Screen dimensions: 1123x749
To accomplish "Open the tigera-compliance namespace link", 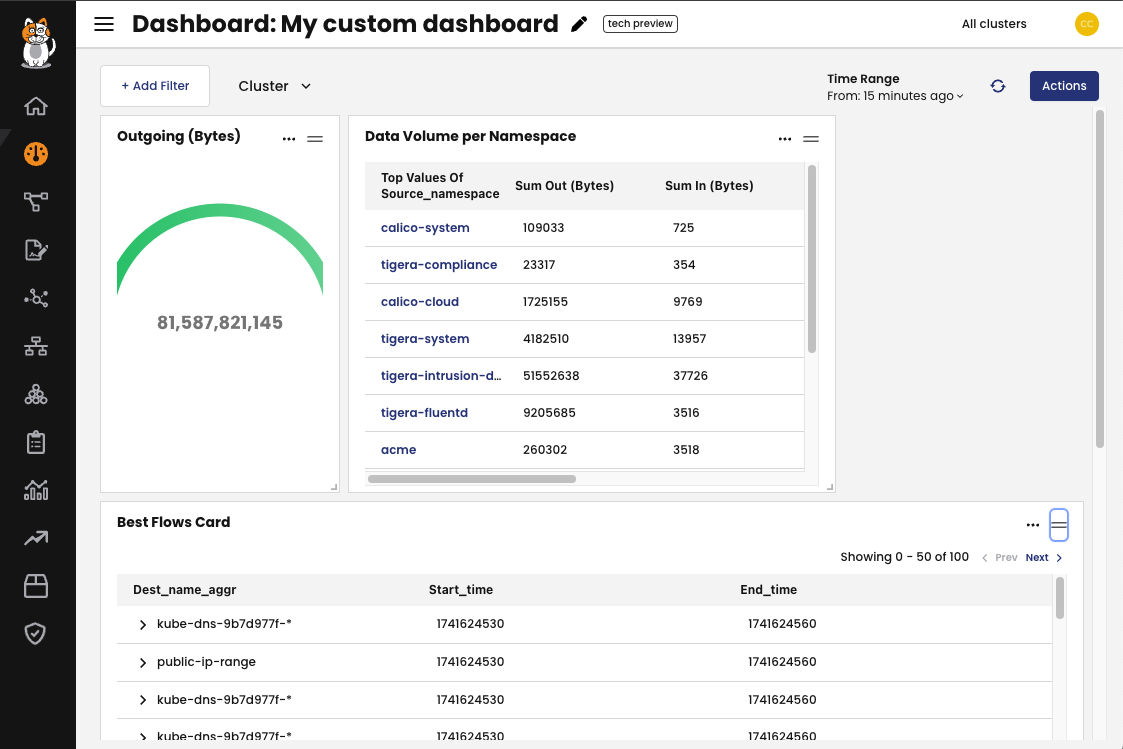I will 438,264.
